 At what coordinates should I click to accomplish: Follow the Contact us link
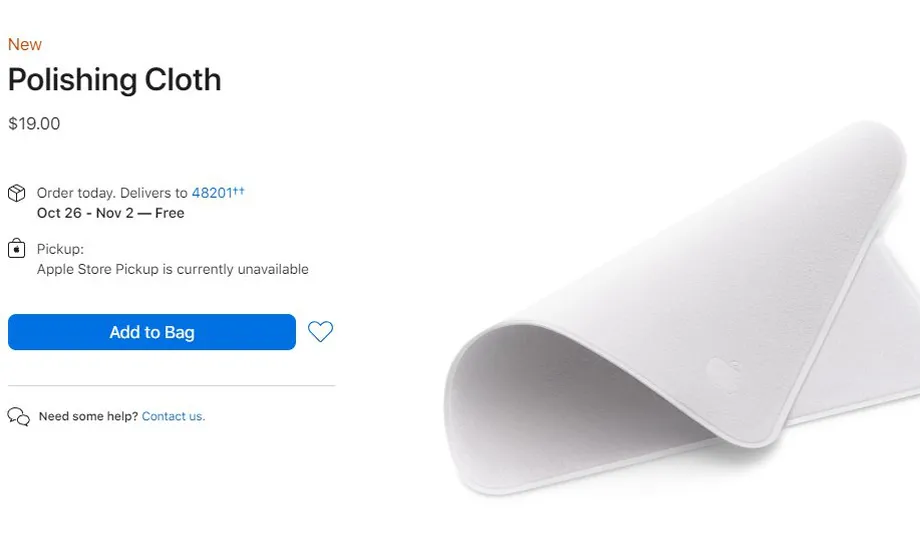(x=173, y=417)
